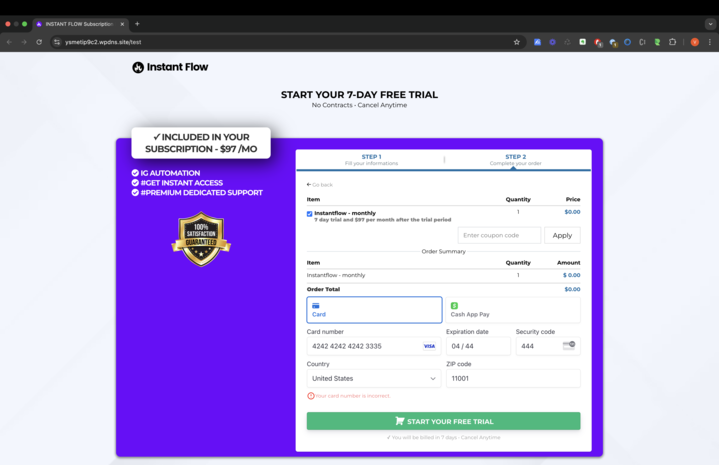The image size is (719, 465).
Task: Click the Security code field
Action: (x=548, y=346)
